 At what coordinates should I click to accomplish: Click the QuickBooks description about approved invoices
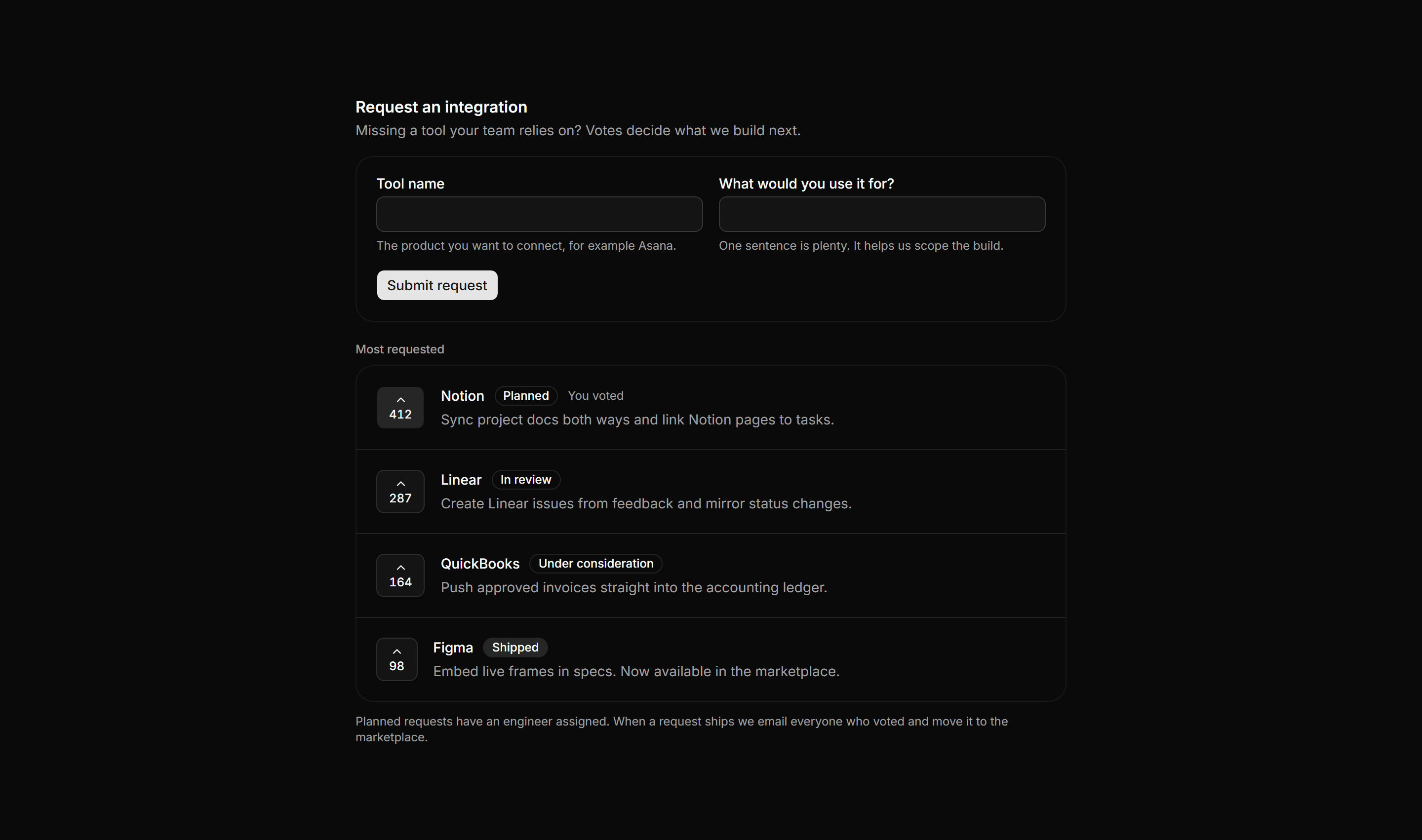pos(634,587)
